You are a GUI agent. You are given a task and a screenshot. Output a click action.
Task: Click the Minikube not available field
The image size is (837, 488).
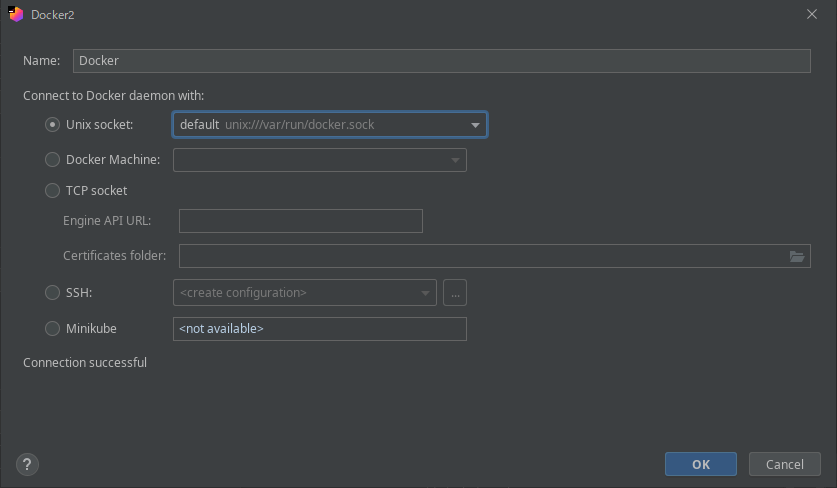tap(319, 328)
